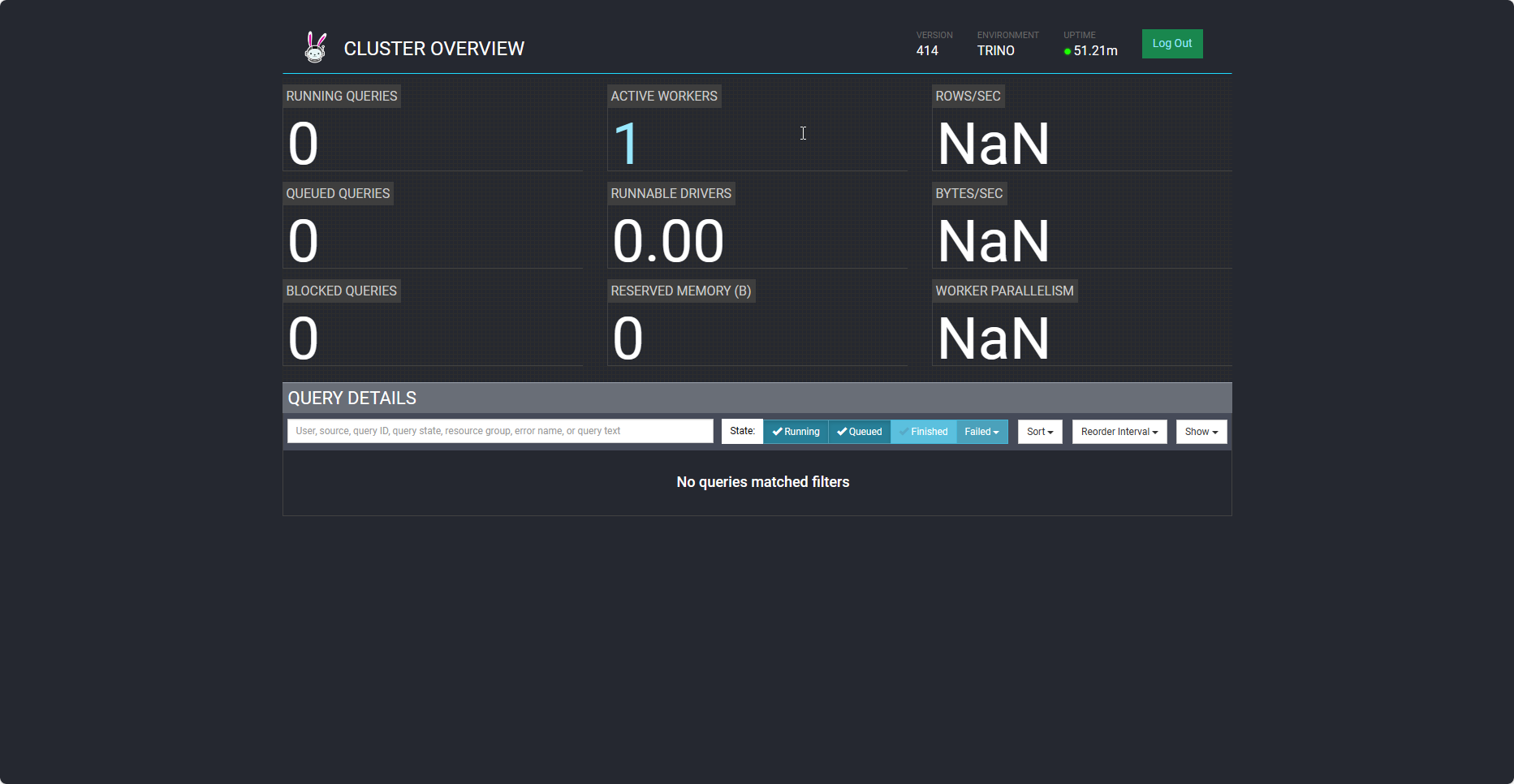Toggle the Queued state filter
This screenshot has height=784, width=1514.
tap(859, 432)
